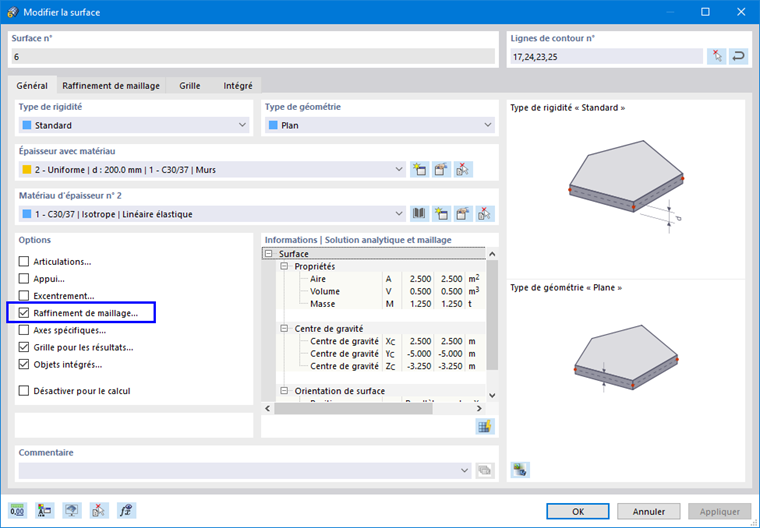
Task: Click the blue Standard rigidity color swatch
Action: pyautogui.click(x=27, y=125)
